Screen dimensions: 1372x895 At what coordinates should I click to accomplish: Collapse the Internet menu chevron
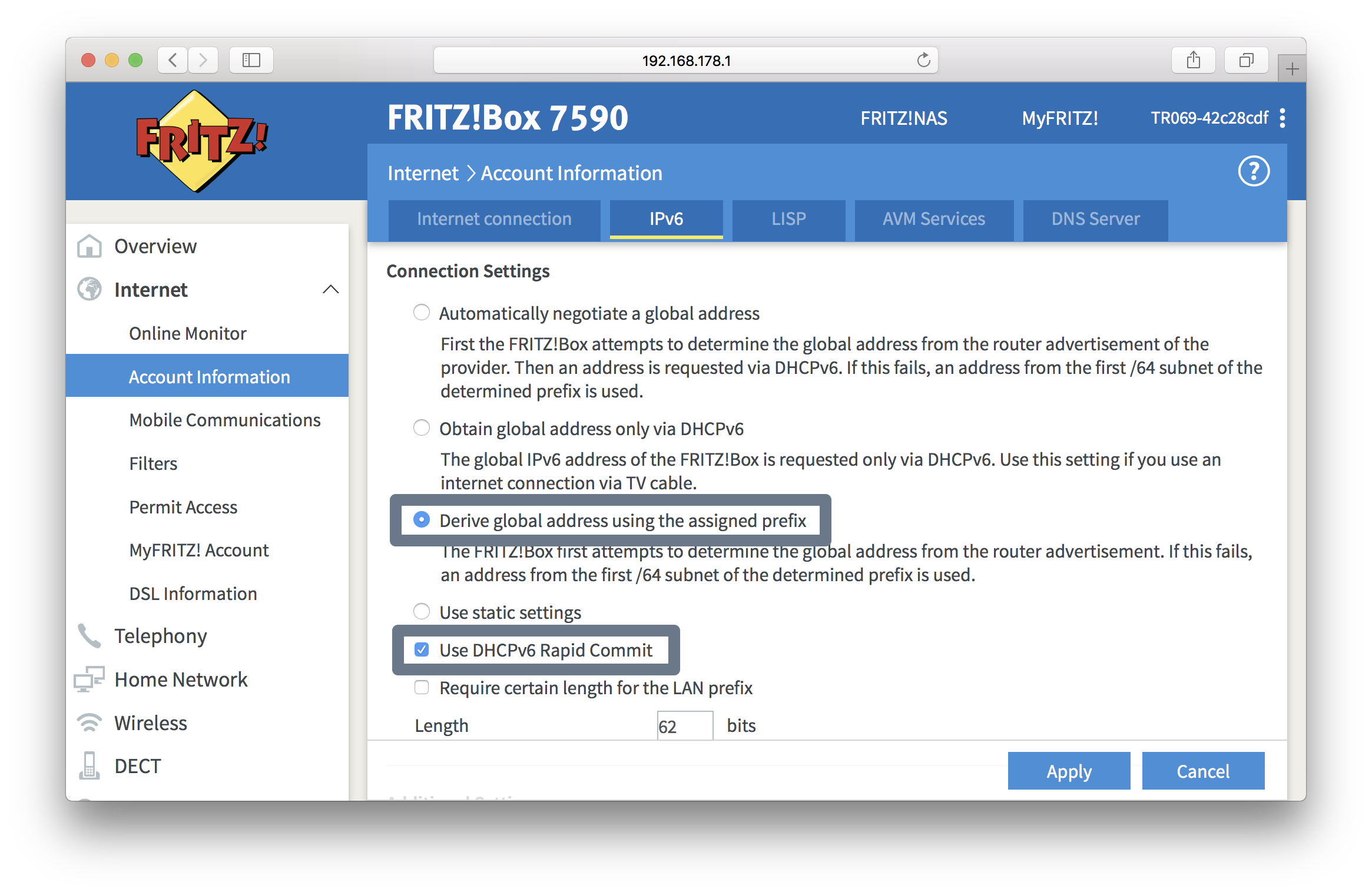tap(331, 289)
